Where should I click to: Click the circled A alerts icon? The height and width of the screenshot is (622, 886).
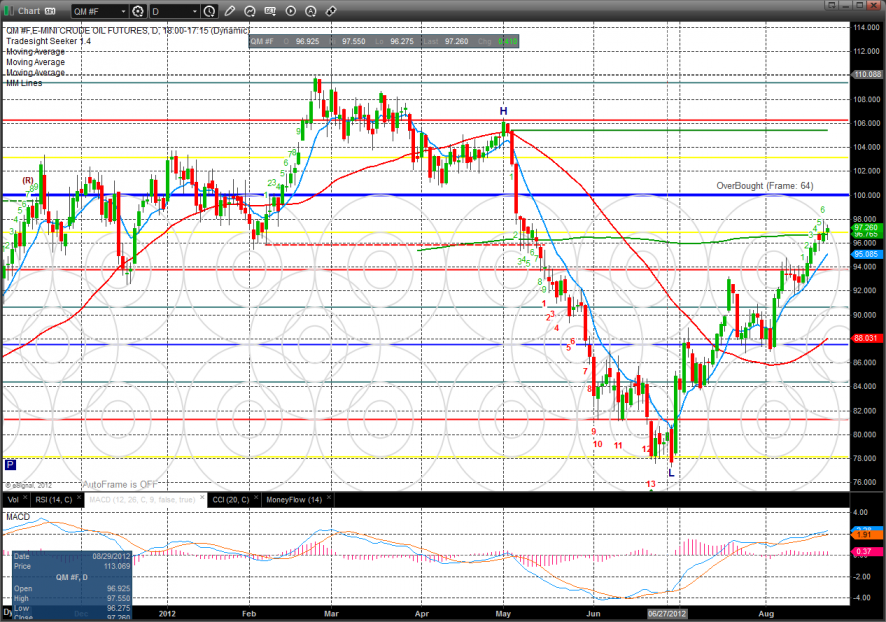tap(311, 11)
